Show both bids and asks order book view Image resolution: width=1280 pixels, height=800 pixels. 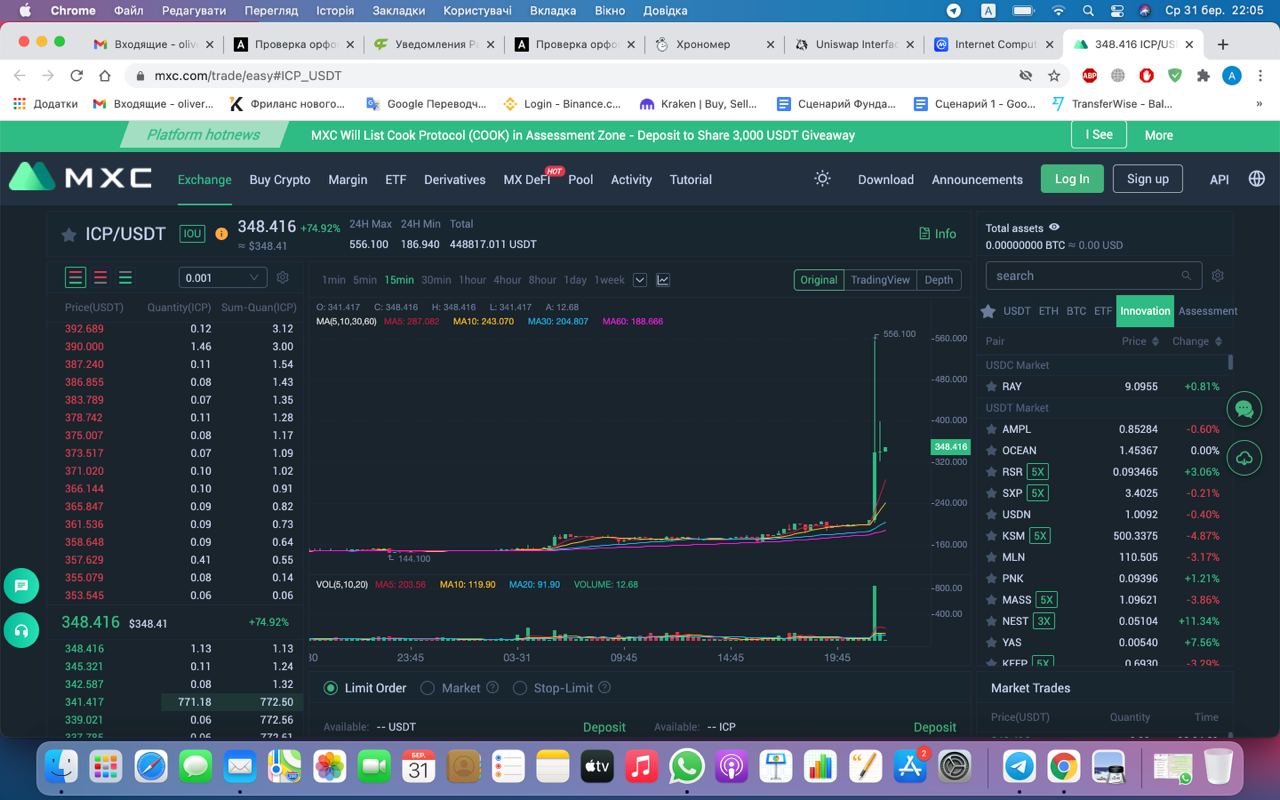(x=76, y=277)
